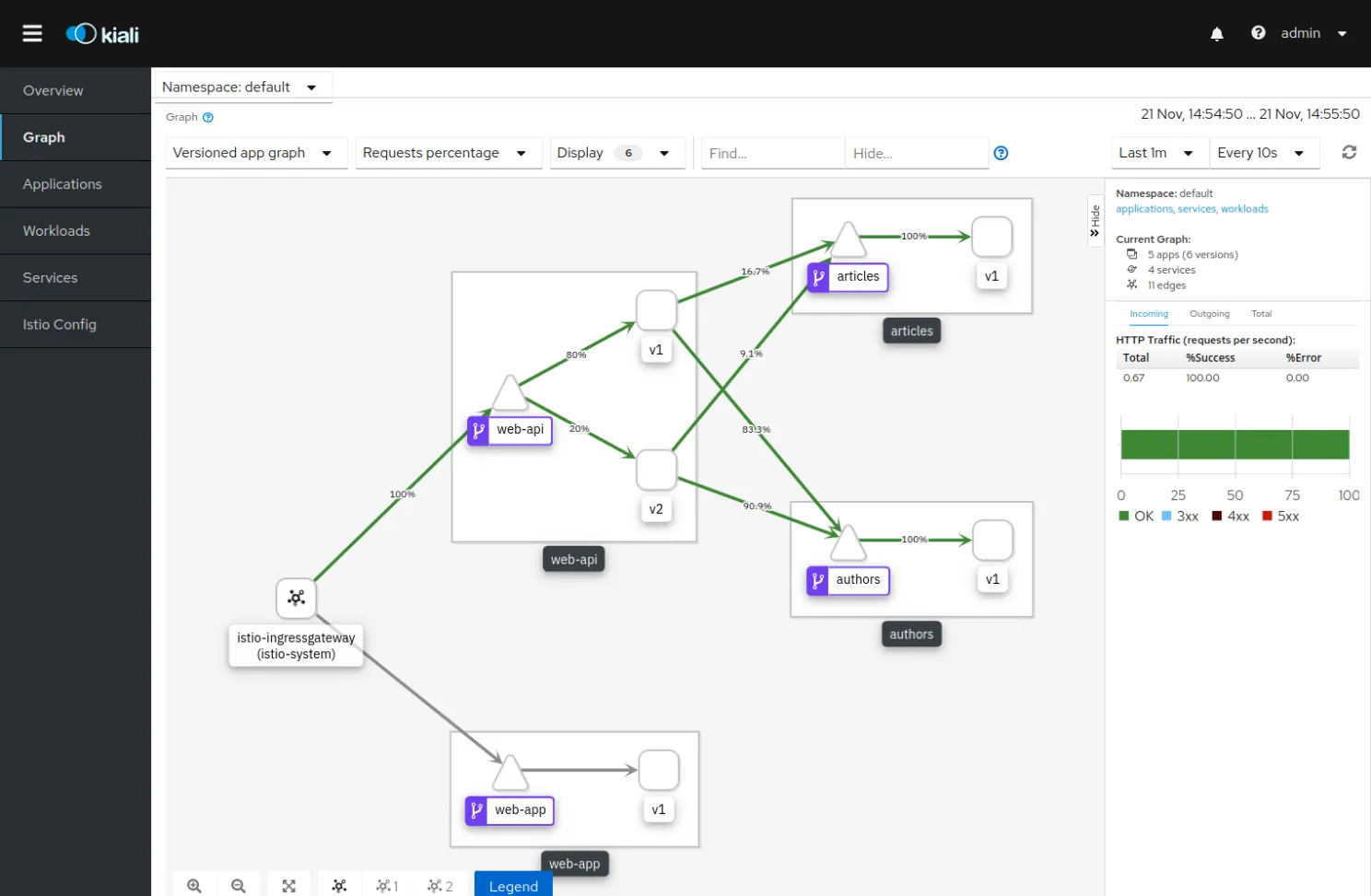Image resolution: width=1371 pixels, height=896 pixels.
Task: Select graph layout style 2
Action: click(440, 886)
